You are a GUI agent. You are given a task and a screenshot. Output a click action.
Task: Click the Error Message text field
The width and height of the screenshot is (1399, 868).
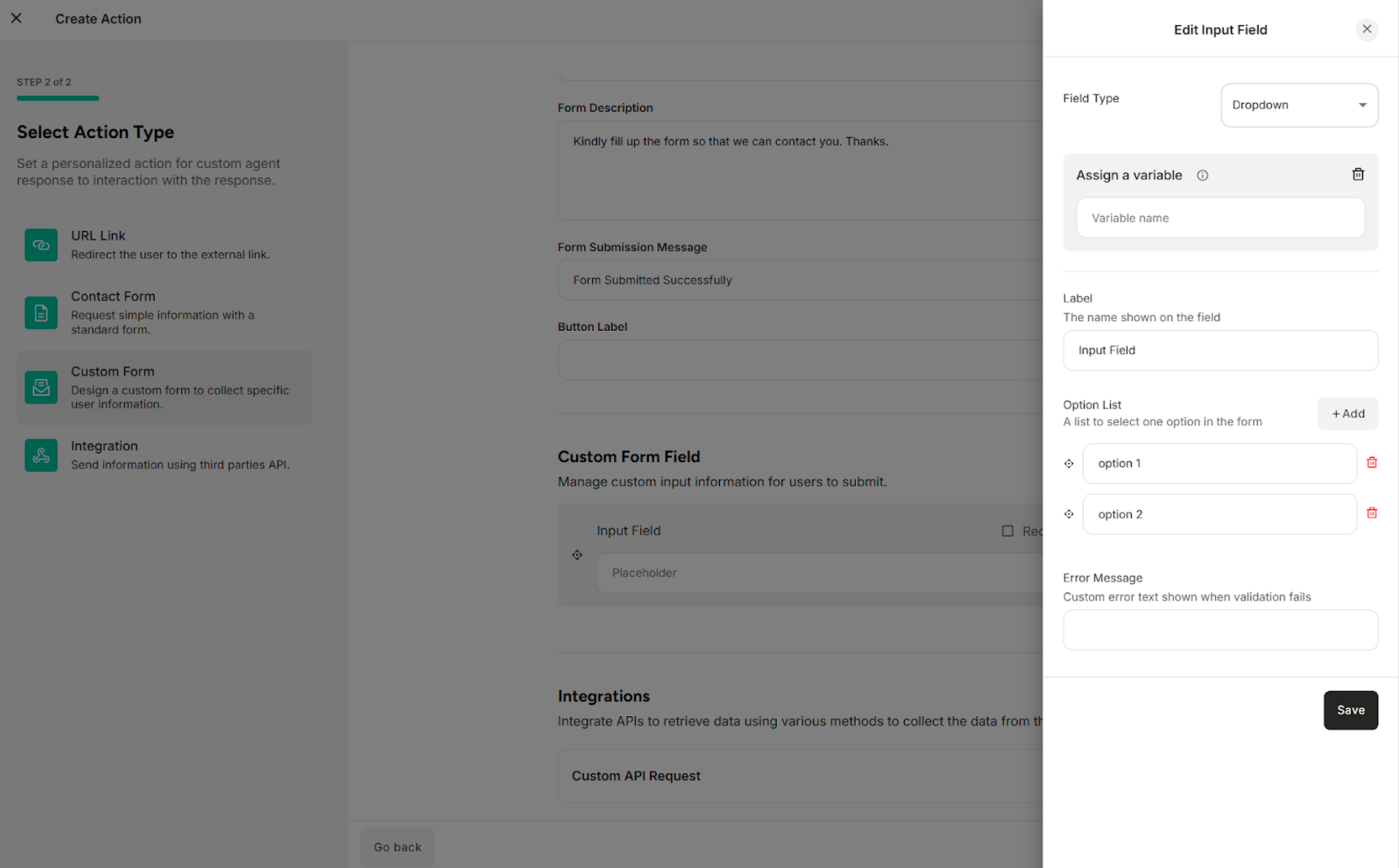pos(1220,630)
